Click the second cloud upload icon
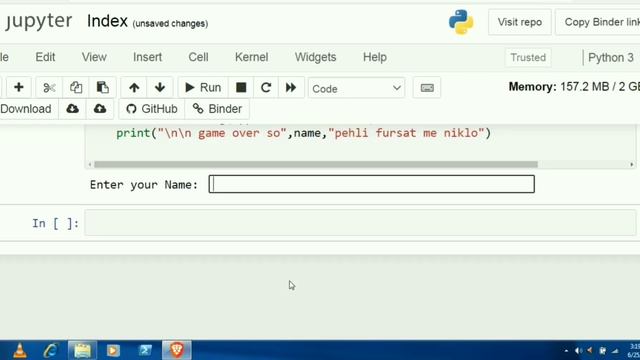640x360 pixels. 100,109
